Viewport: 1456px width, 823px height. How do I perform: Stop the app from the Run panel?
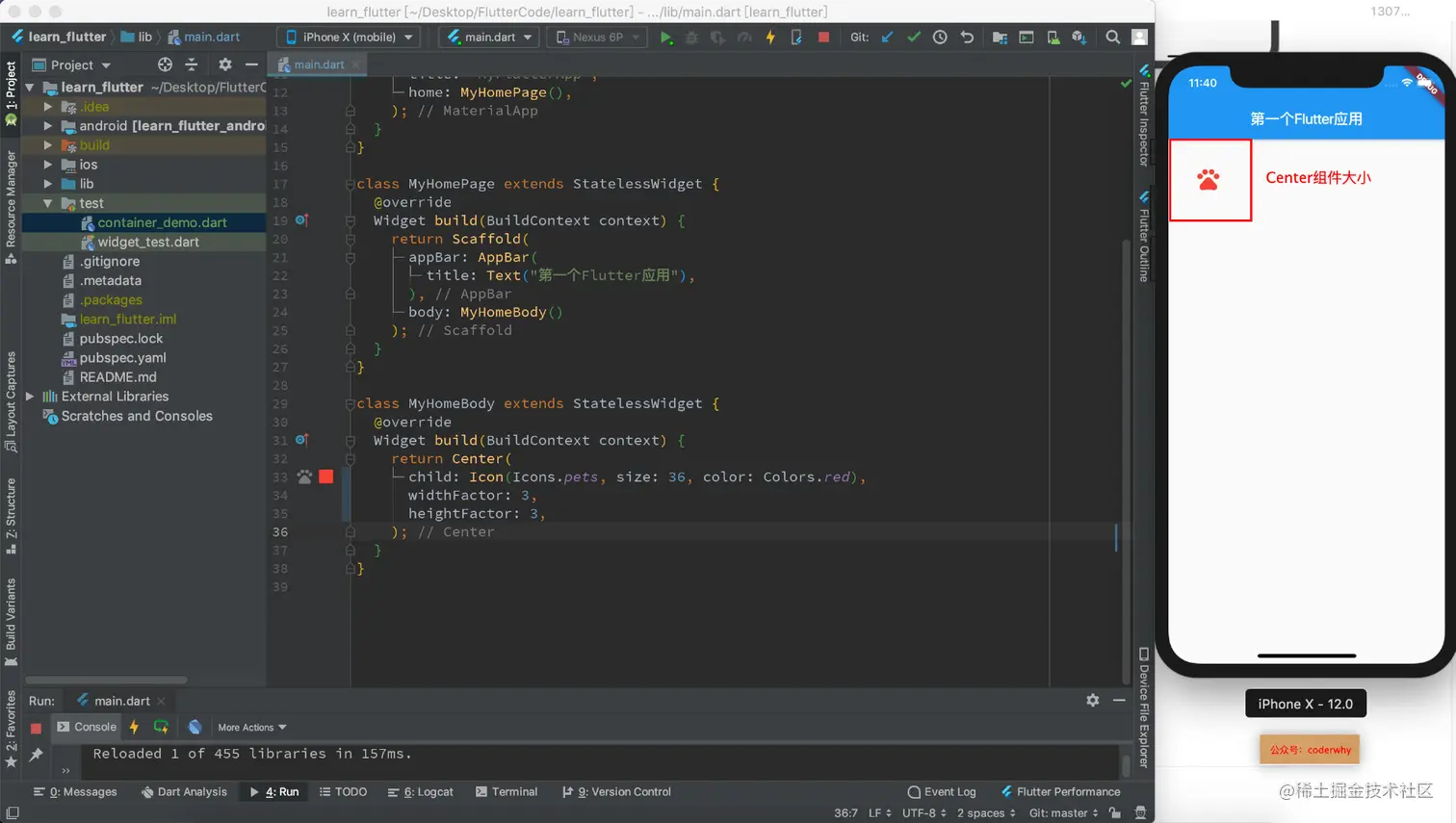pos(36,729)
